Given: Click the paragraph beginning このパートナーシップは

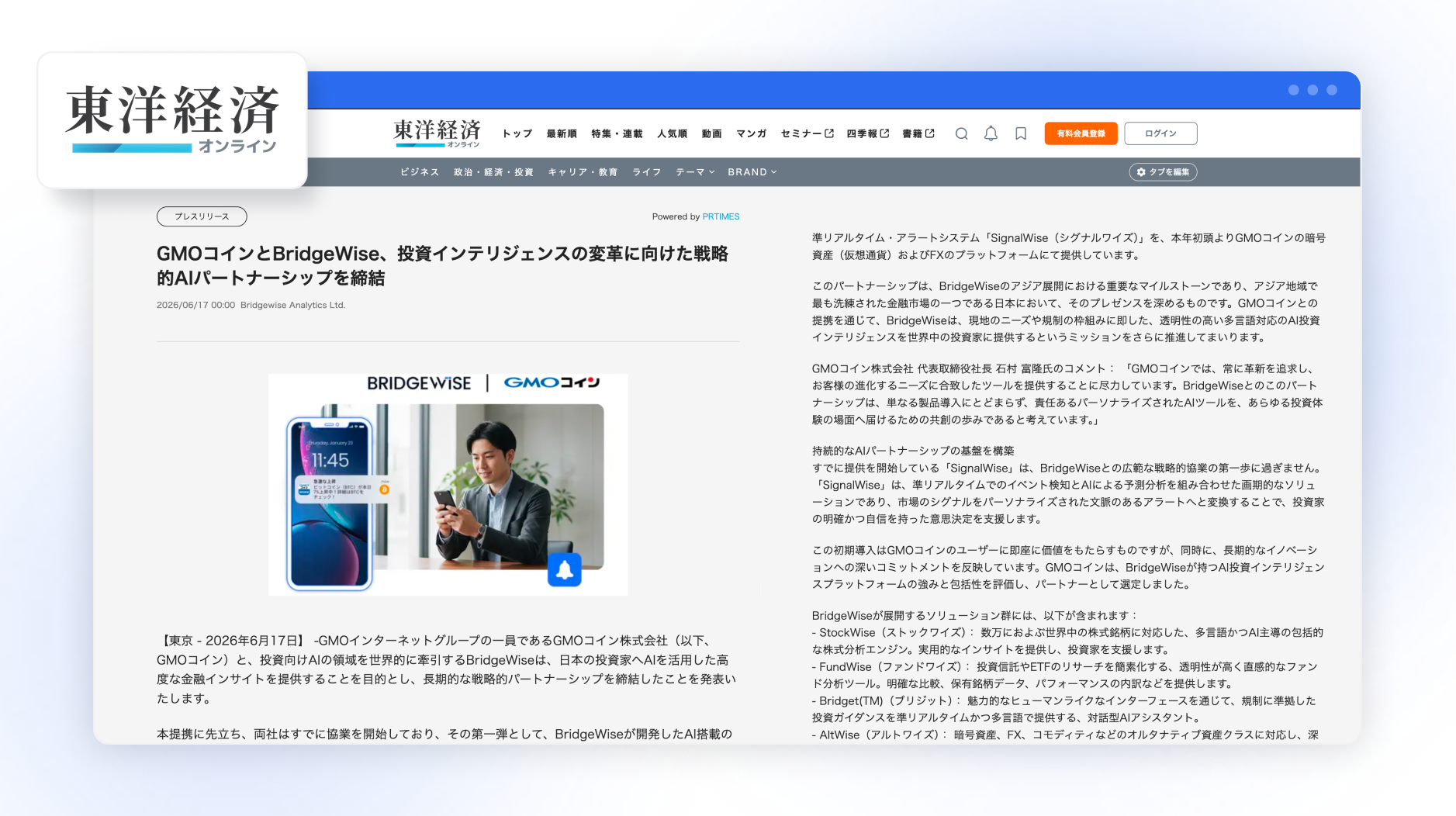Looking at the screenshot, I should [x=1066, y=312].
